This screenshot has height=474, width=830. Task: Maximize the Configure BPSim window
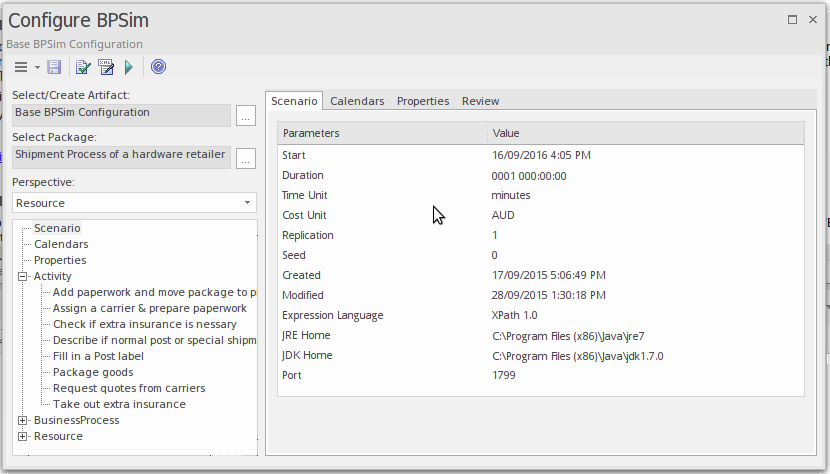coord(792,19)
